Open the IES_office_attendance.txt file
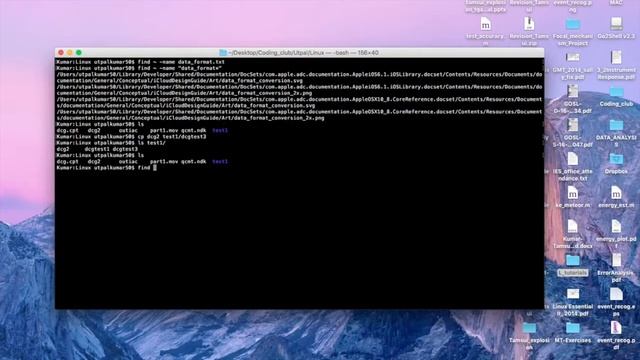The width and height of the screenshot is (640, 360). pos(573,160)
